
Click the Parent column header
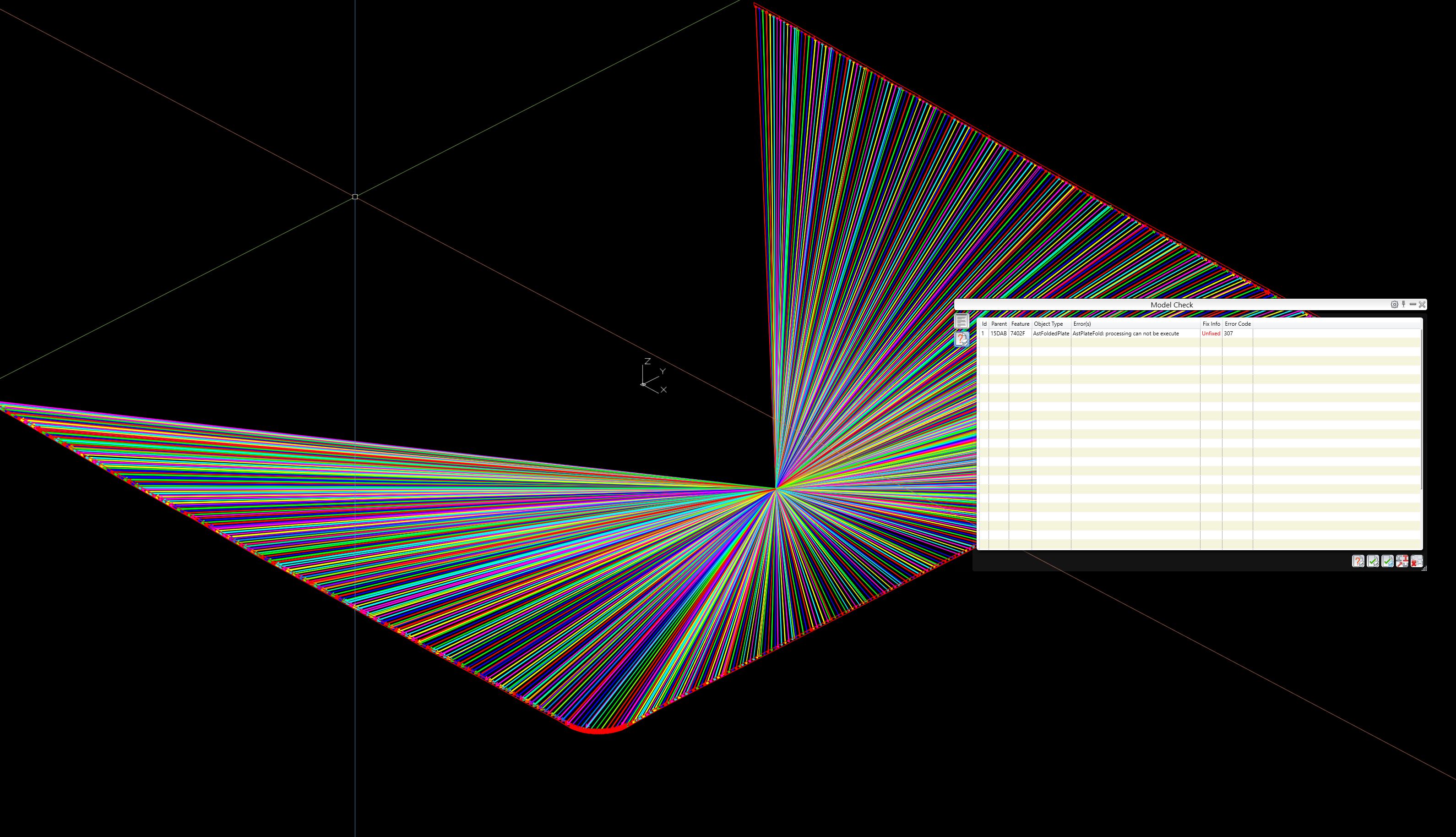click(x=999, y=323)
